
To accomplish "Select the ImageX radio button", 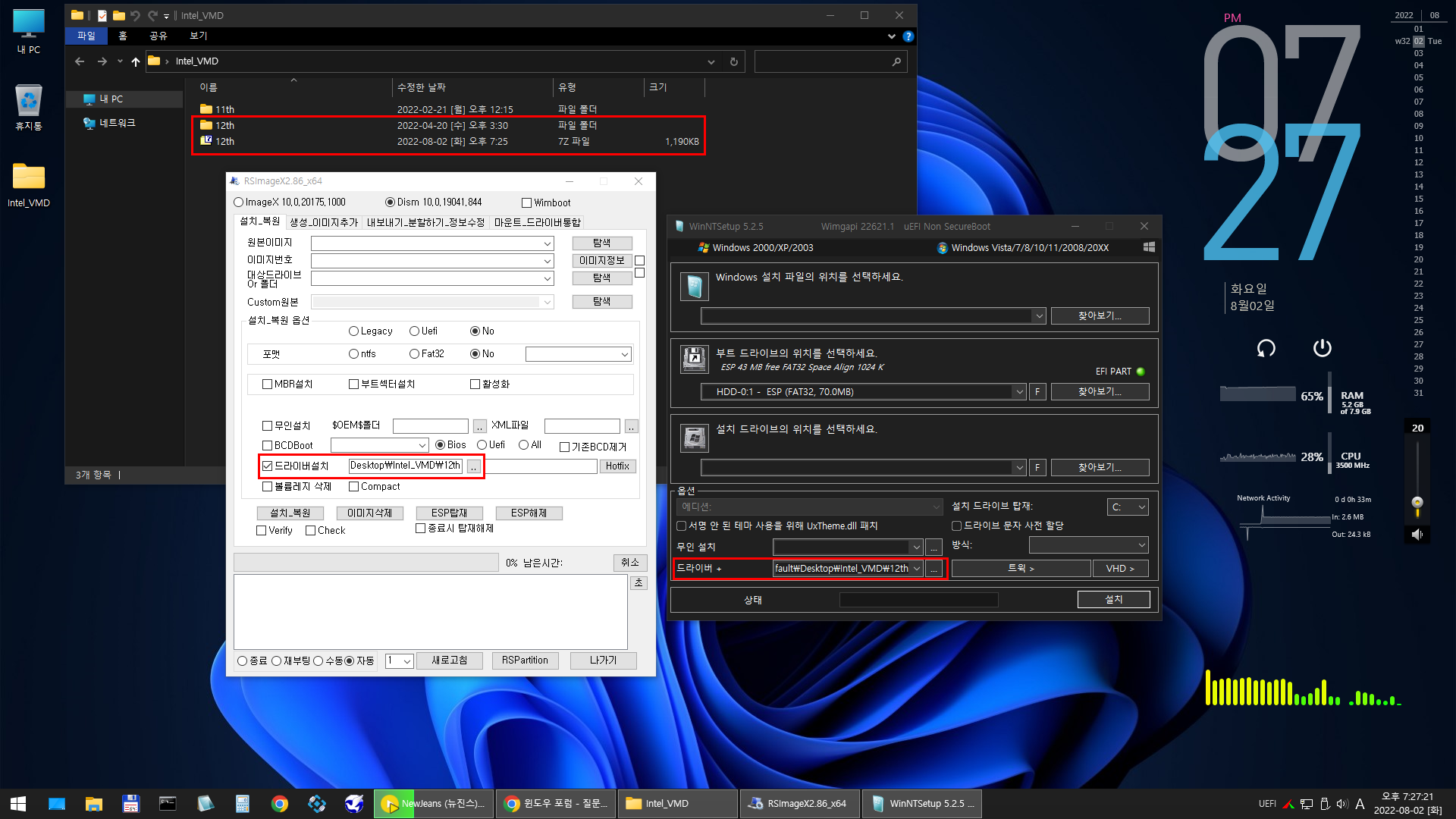I will tap(239, 202).
